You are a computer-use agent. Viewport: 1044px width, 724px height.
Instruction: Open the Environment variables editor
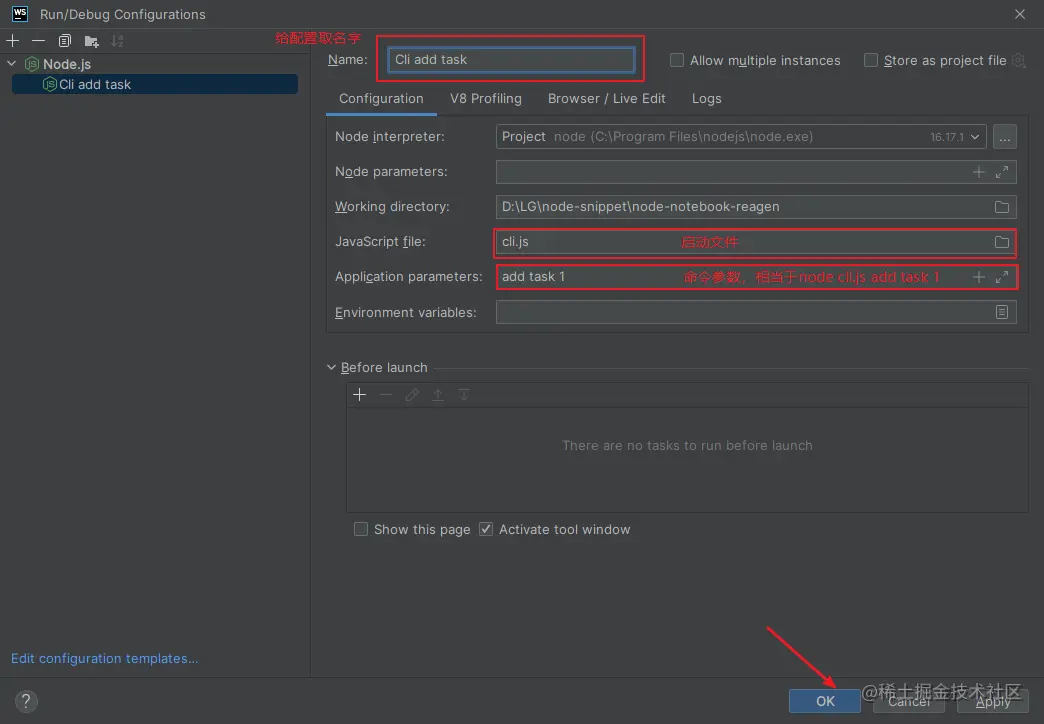pyautogui.click(x=1001, y=312)
